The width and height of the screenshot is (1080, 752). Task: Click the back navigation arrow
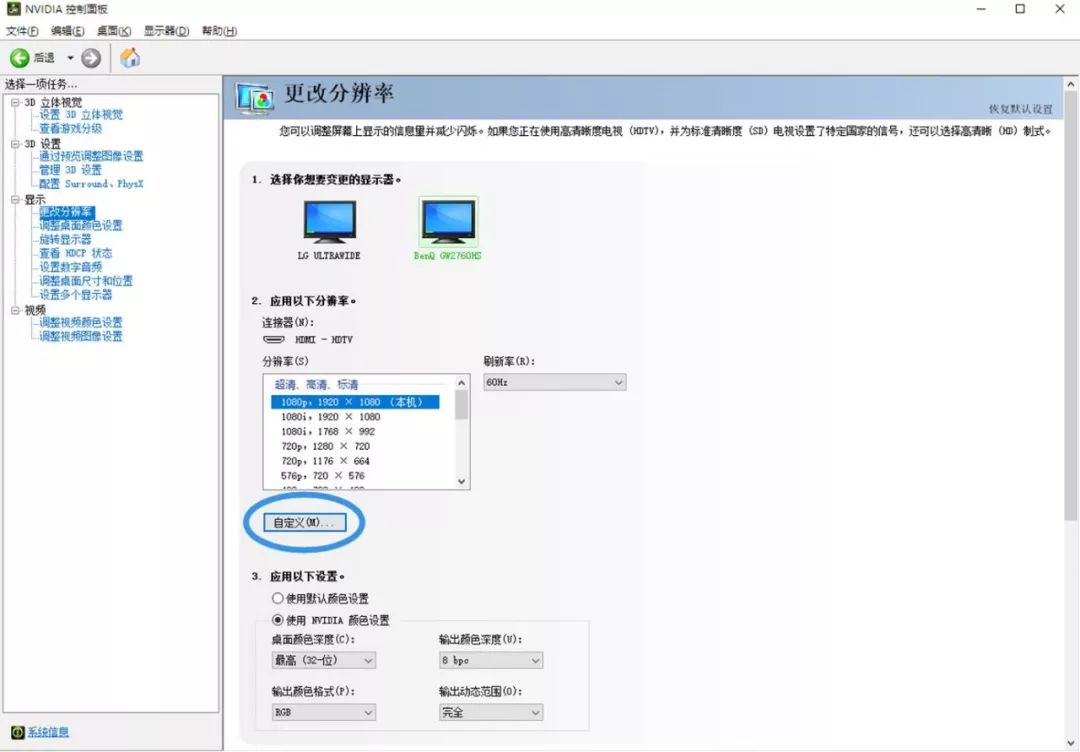point(21,57)
